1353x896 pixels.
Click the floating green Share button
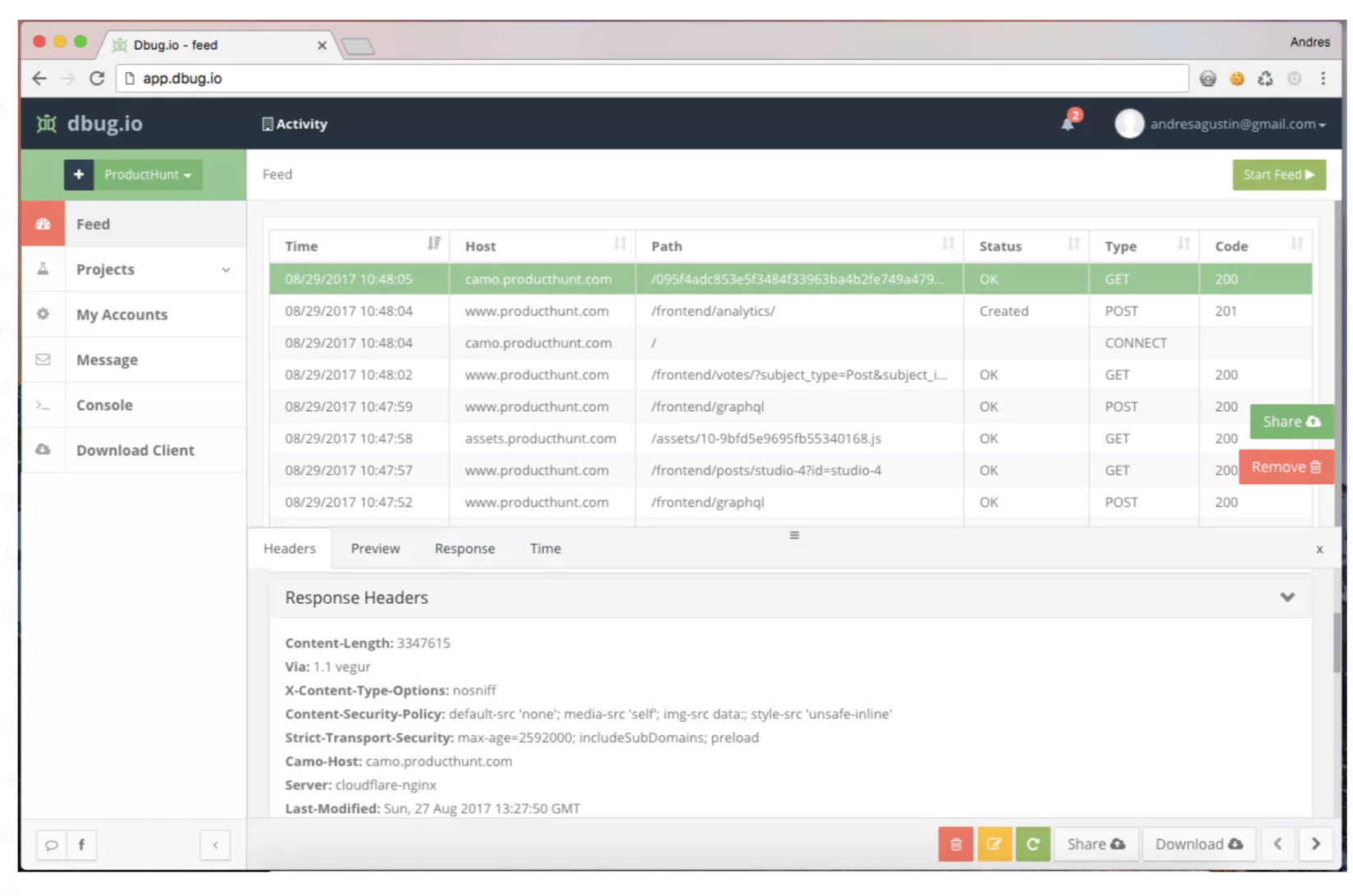click(x=1291, y=422)
